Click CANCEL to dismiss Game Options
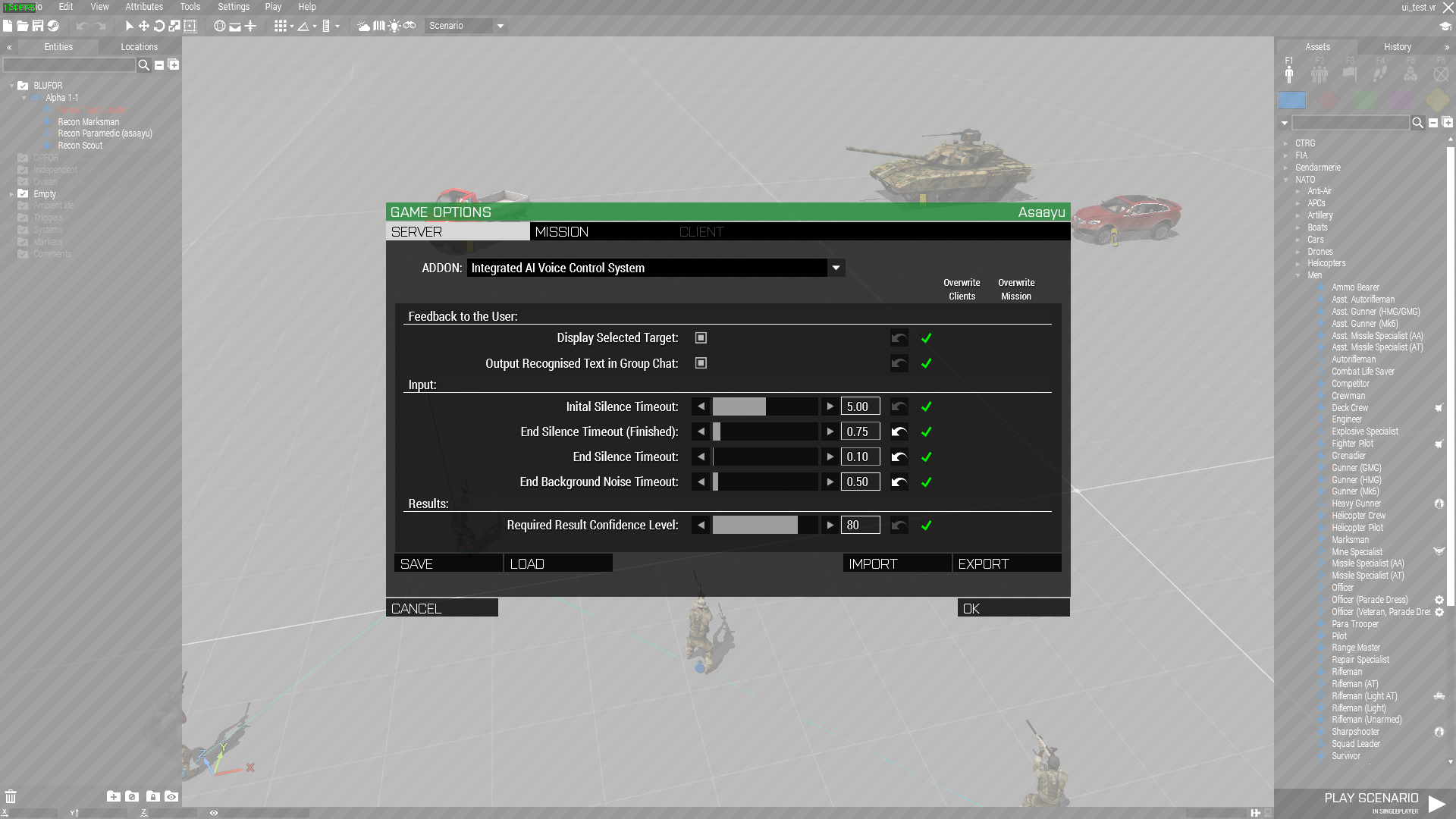This screenshot has height=819, width=1456. click(442, 608)
